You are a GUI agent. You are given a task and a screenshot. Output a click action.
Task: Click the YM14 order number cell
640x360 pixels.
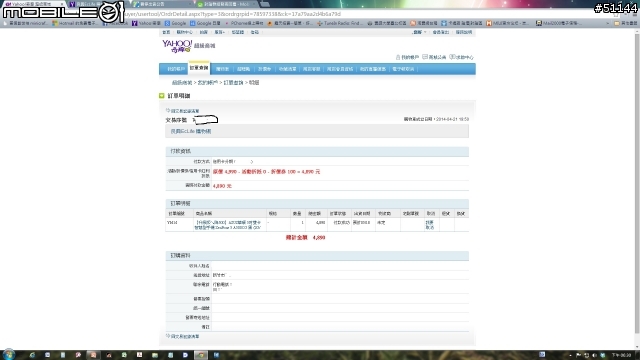[172, 223]
